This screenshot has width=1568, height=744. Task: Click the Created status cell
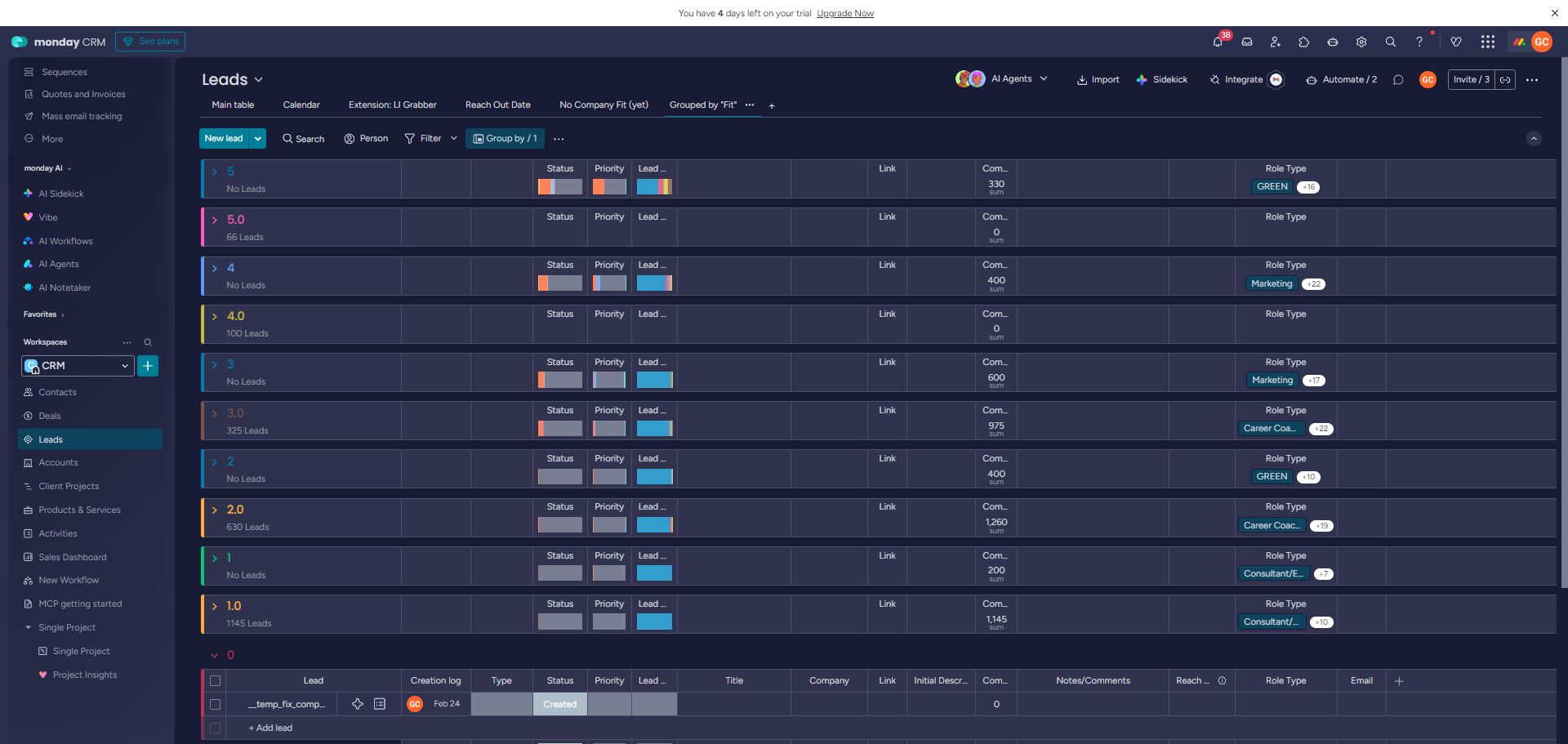pos(560,704)
